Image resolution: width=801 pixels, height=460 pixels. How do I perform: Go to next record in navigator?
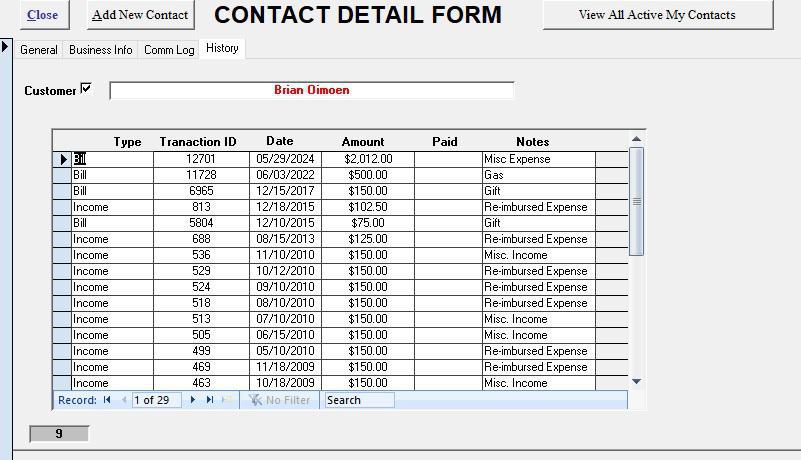pos(193,400)
